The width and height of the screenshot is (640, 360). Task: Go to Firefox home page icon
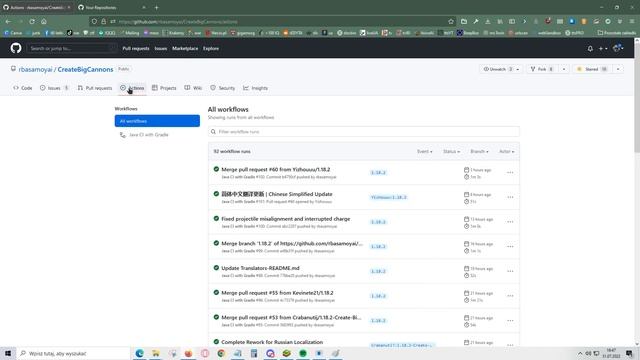pyautogui.click(x=44, y=21)
